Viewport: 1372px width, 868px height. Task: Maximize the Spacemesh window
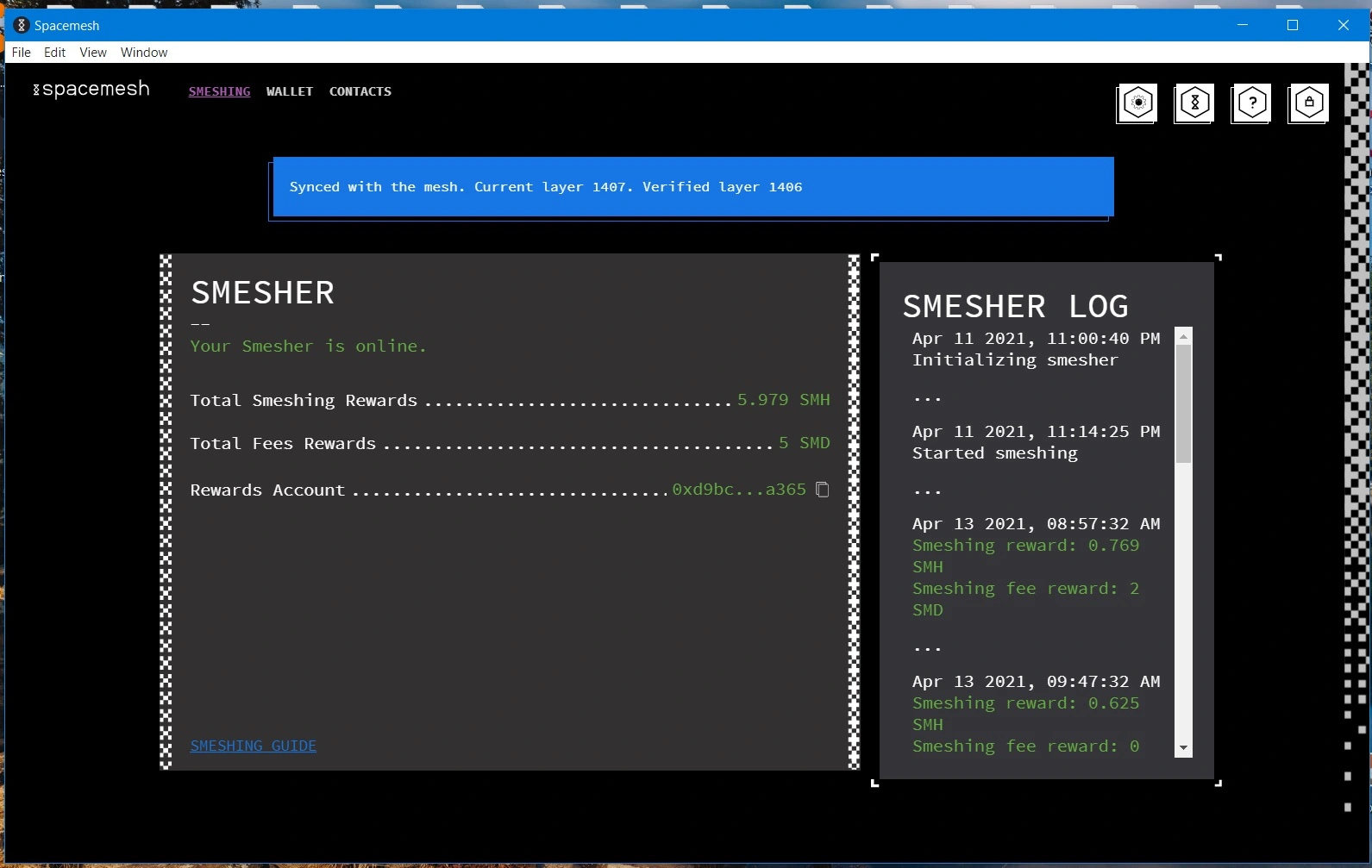coord(1293,25)
